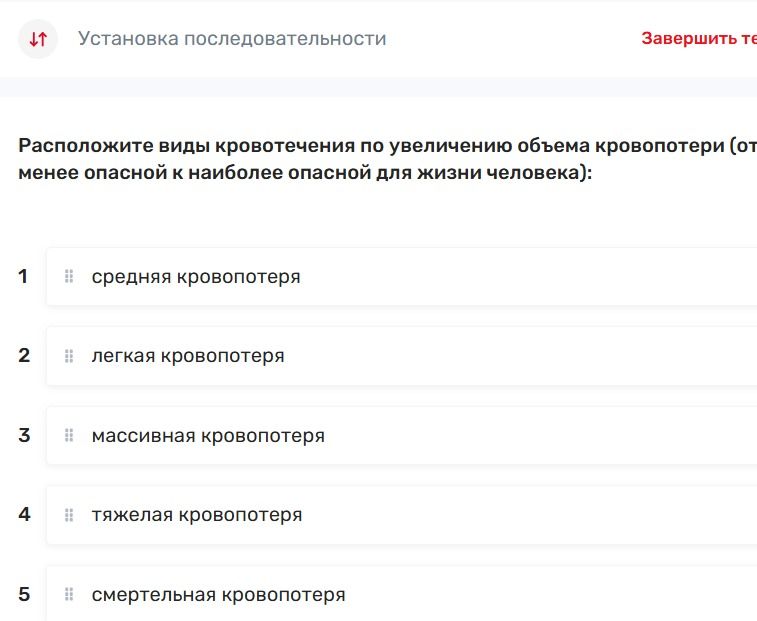Click position number 2 label

point(24,355)
